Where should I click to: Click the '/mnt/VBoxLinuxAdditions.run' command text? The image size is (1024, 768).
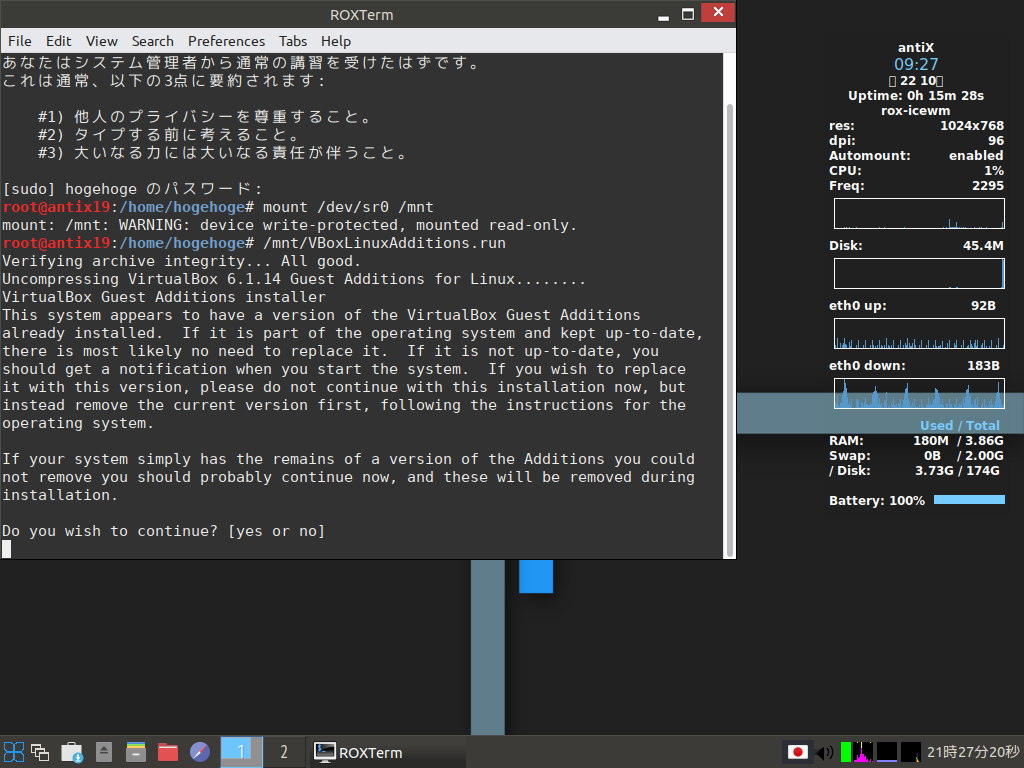point(384,243)
